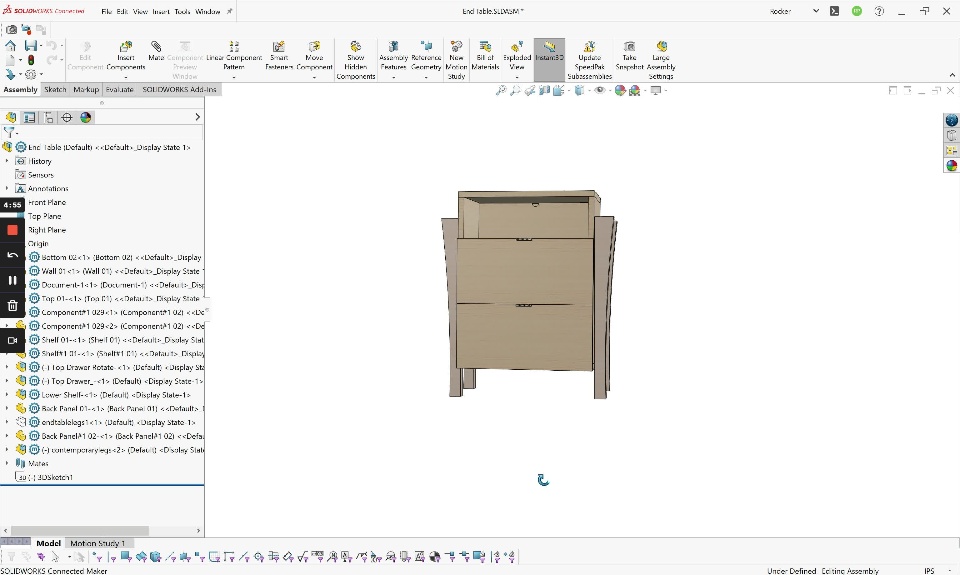Open the SOLIDWORKS Add-Ins tab
The height and width of the screenshot is (575, 960).
point(179,89)
